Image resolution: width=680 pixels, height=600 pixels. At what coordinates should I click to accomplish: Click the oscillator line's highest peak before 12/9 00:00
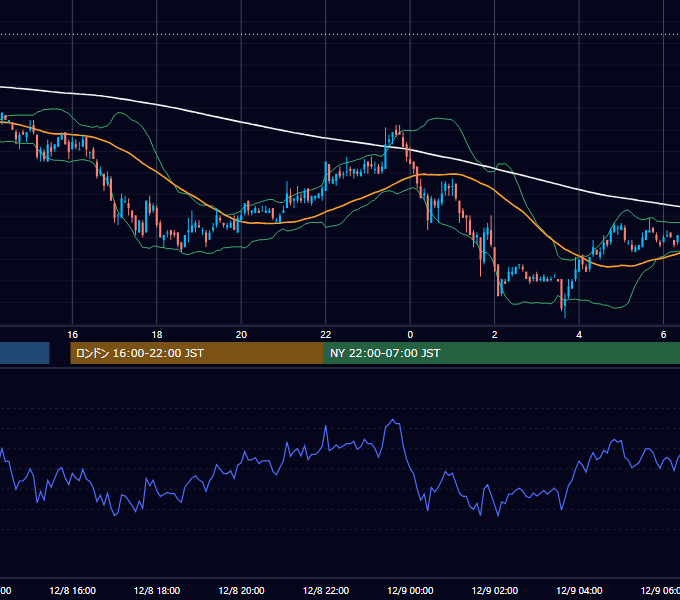pos(393,420)
